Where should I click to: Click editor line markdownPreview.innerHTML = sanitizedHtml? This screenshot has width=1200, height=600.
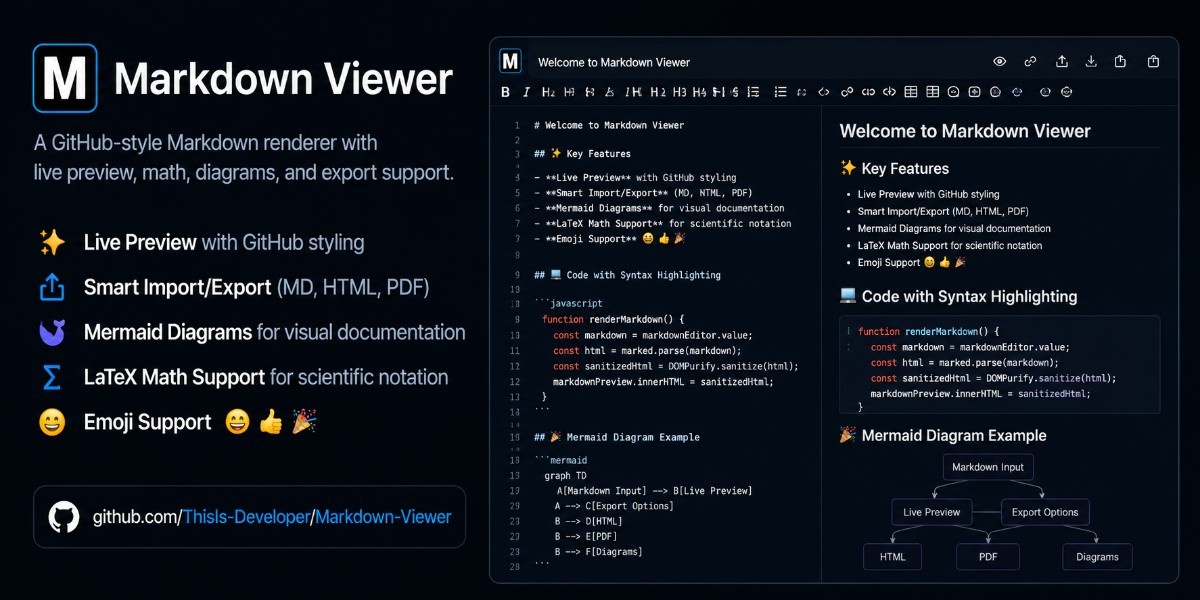[x=663, y=381]
